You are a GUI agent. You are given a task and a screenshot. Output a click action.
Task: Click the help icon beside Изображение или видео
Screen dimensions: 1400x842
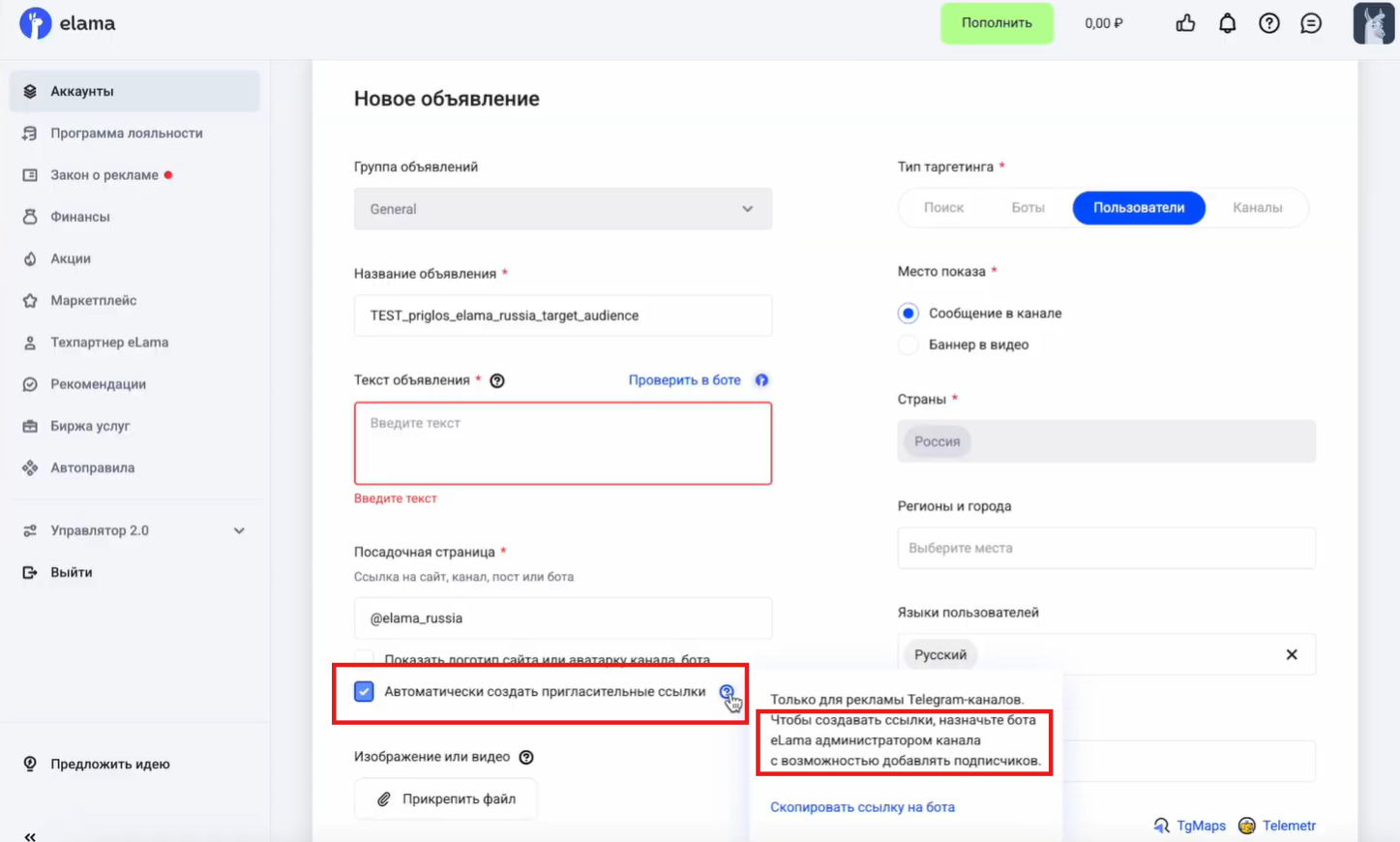(526, 757)
